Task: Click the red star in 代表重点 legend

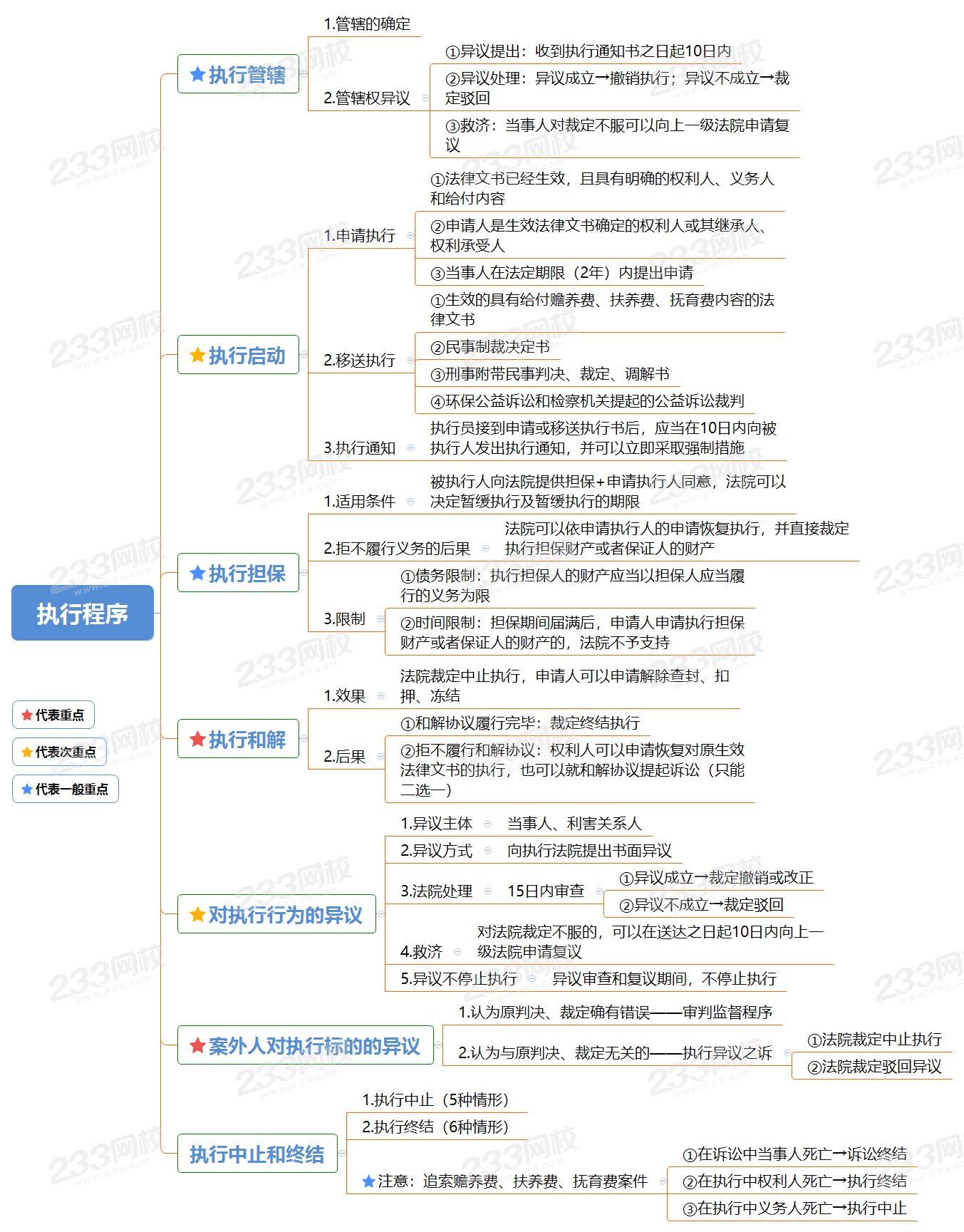Action: point(27,715)
